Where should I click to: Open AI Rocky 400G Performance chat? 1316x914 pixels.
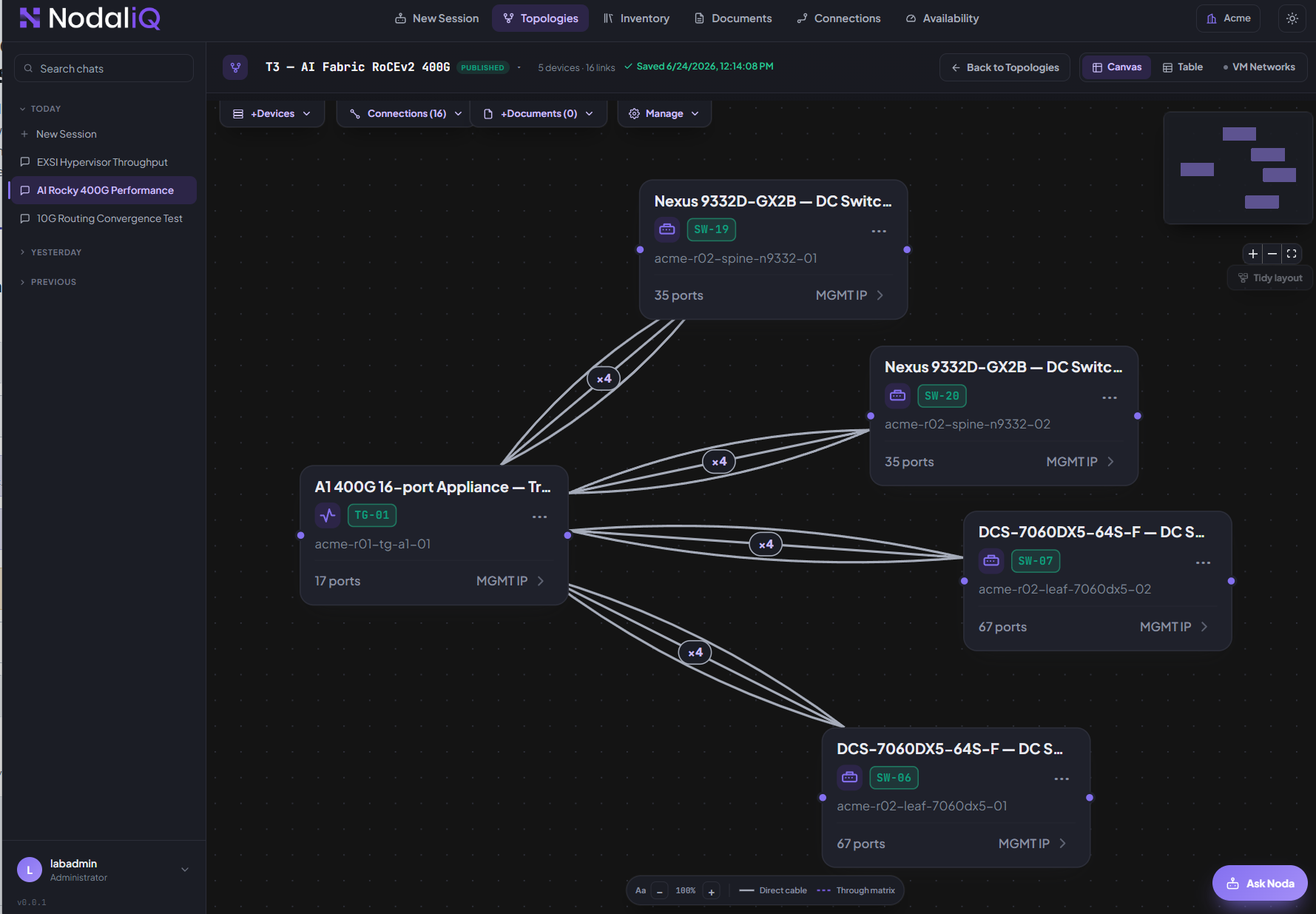coord(102,190)
